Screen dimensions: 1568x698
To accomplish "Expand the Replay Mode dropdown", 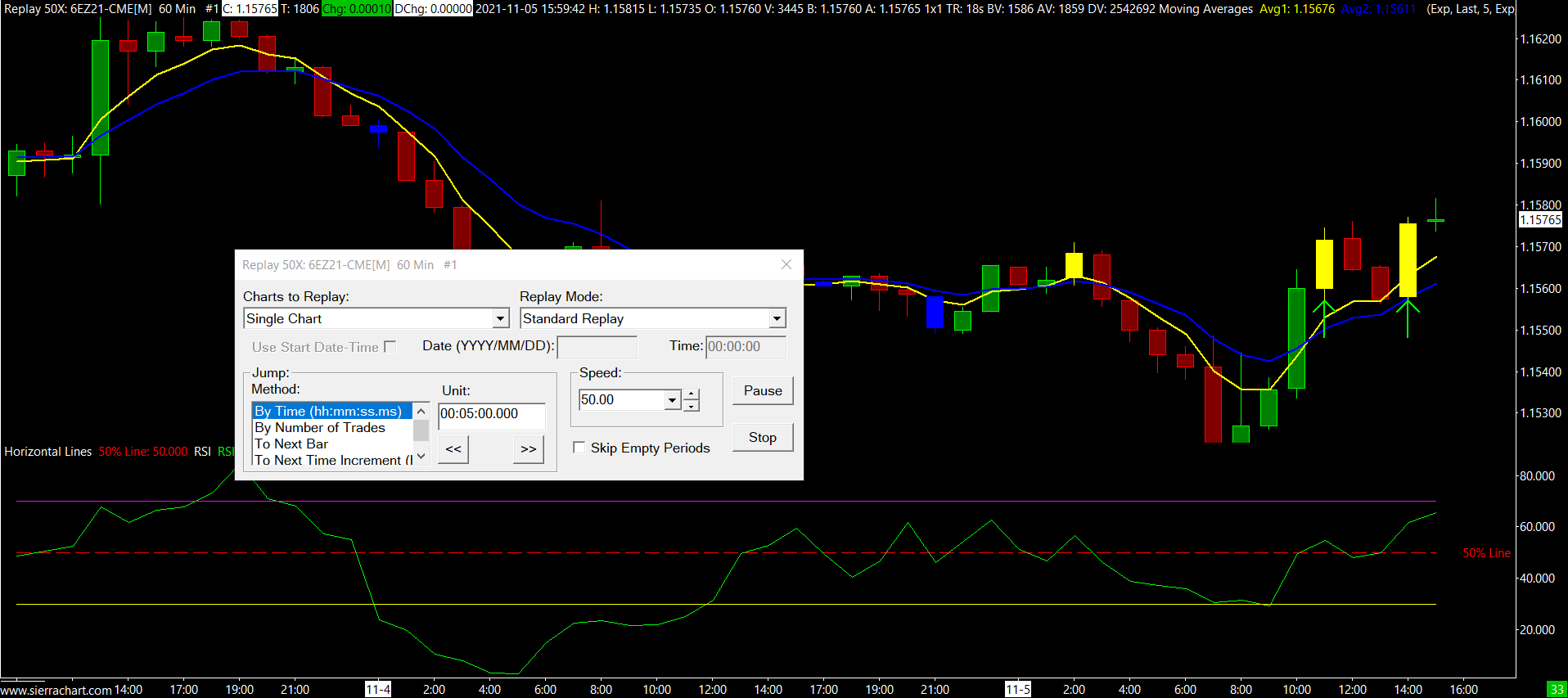I will point(776,318).
